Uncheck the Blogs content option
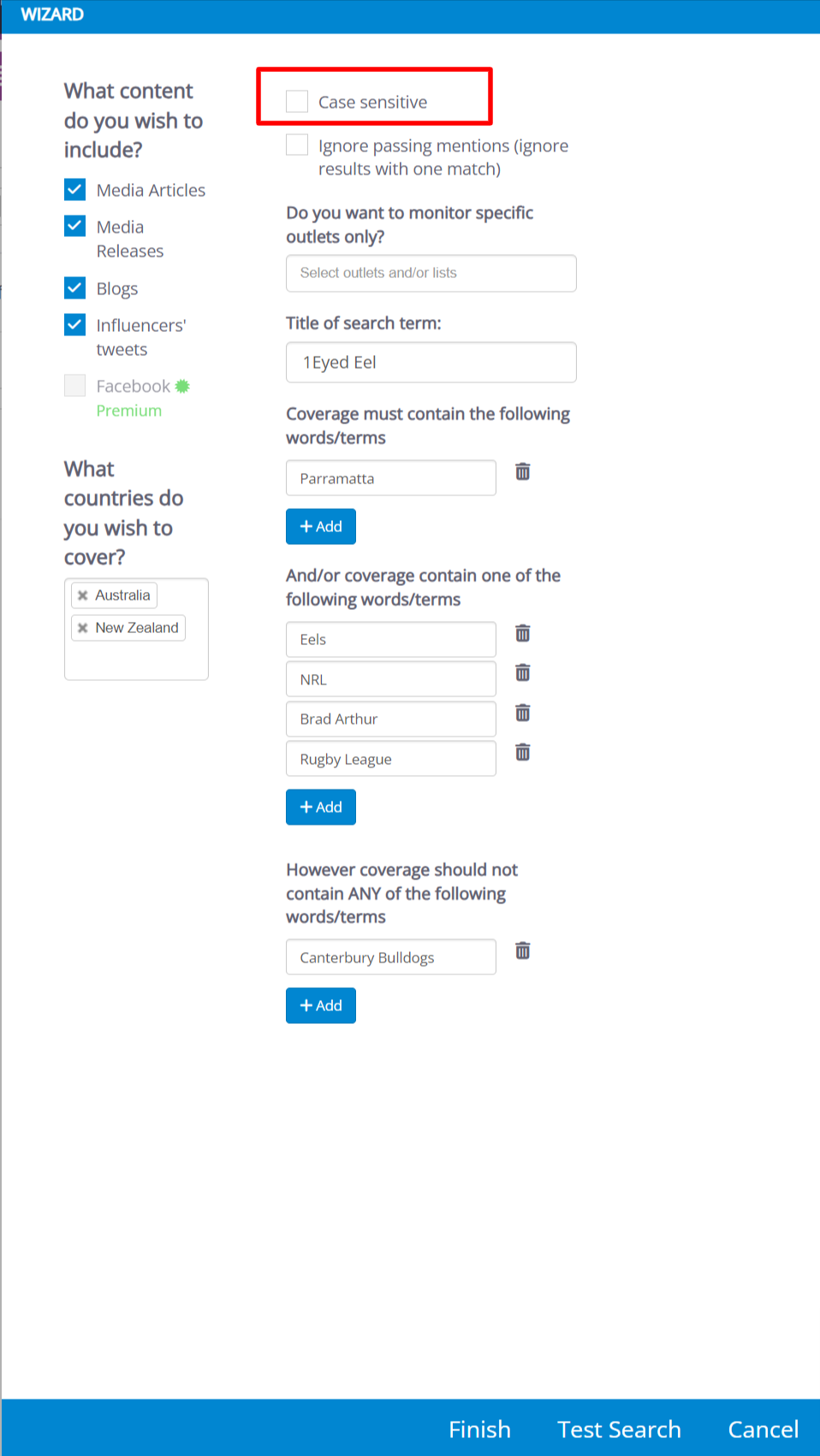This screenshot has height=1456, width=820. (75, 287)
